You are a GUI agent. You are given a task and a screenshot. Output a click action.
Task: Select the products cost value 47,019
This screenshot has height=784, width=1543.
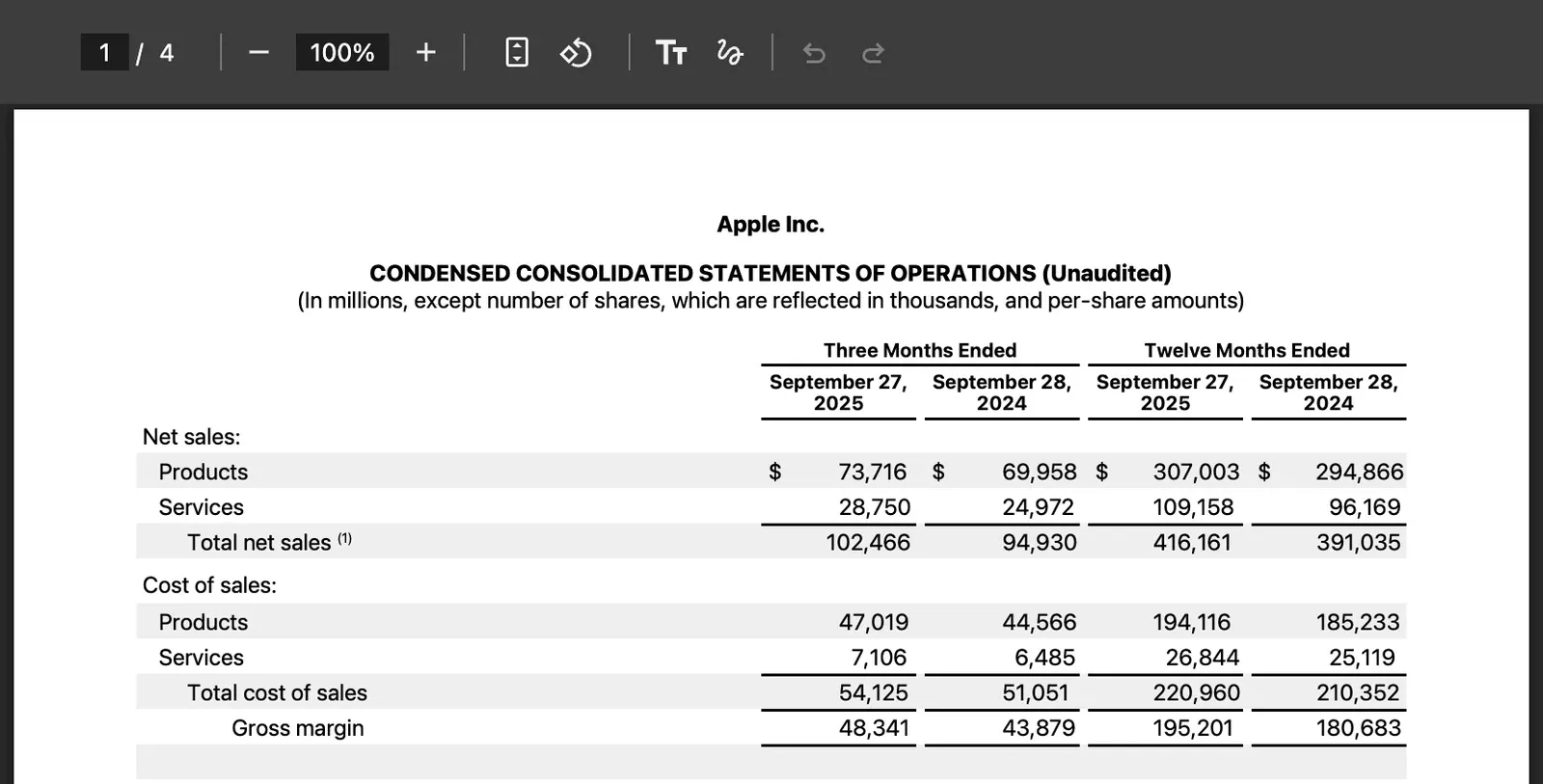874,622
